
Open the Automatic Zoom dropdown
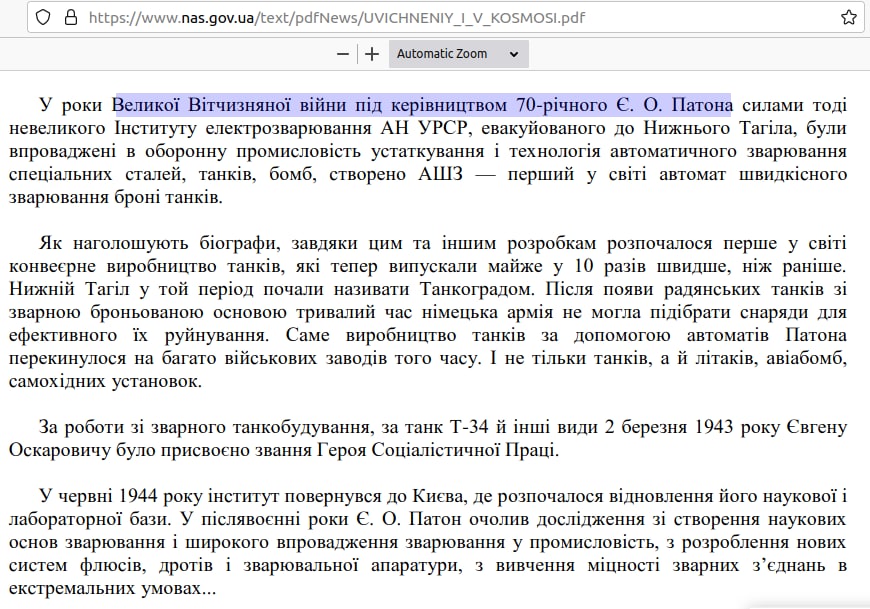tap(458, 54)
